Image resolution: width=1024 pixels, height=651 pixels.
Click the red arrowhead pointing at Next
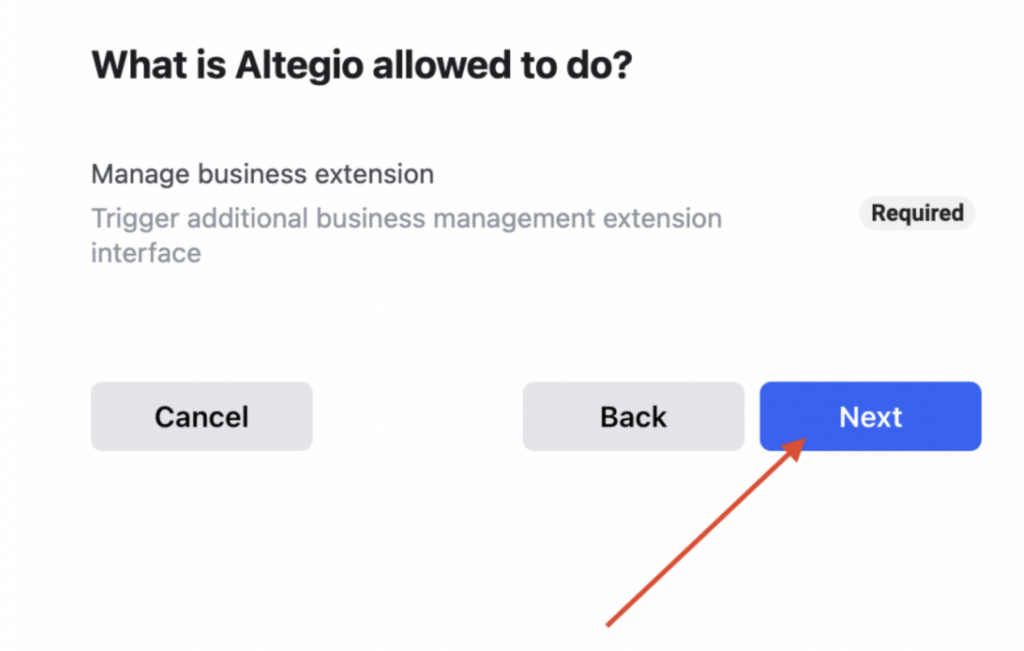pos(796,447)
